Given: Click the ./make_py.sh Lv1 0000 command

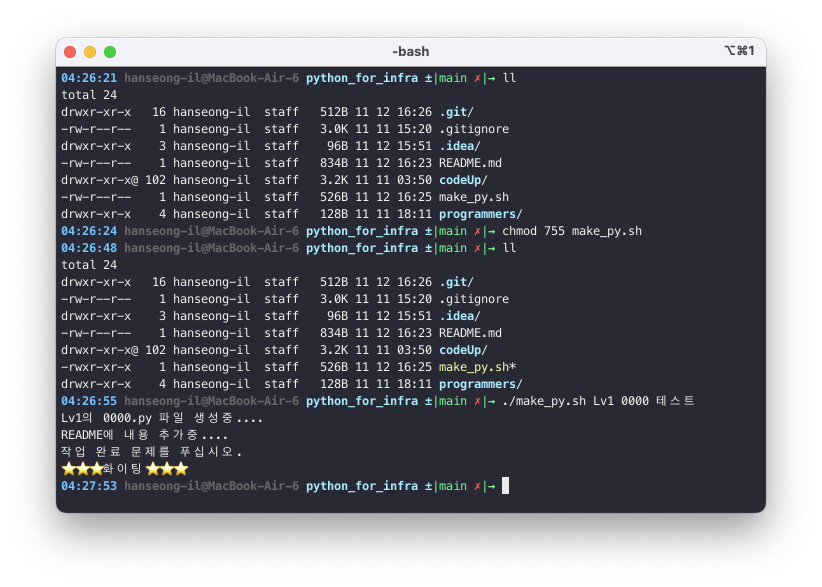Looking at the screenshot, I should [x=598, y=401].
